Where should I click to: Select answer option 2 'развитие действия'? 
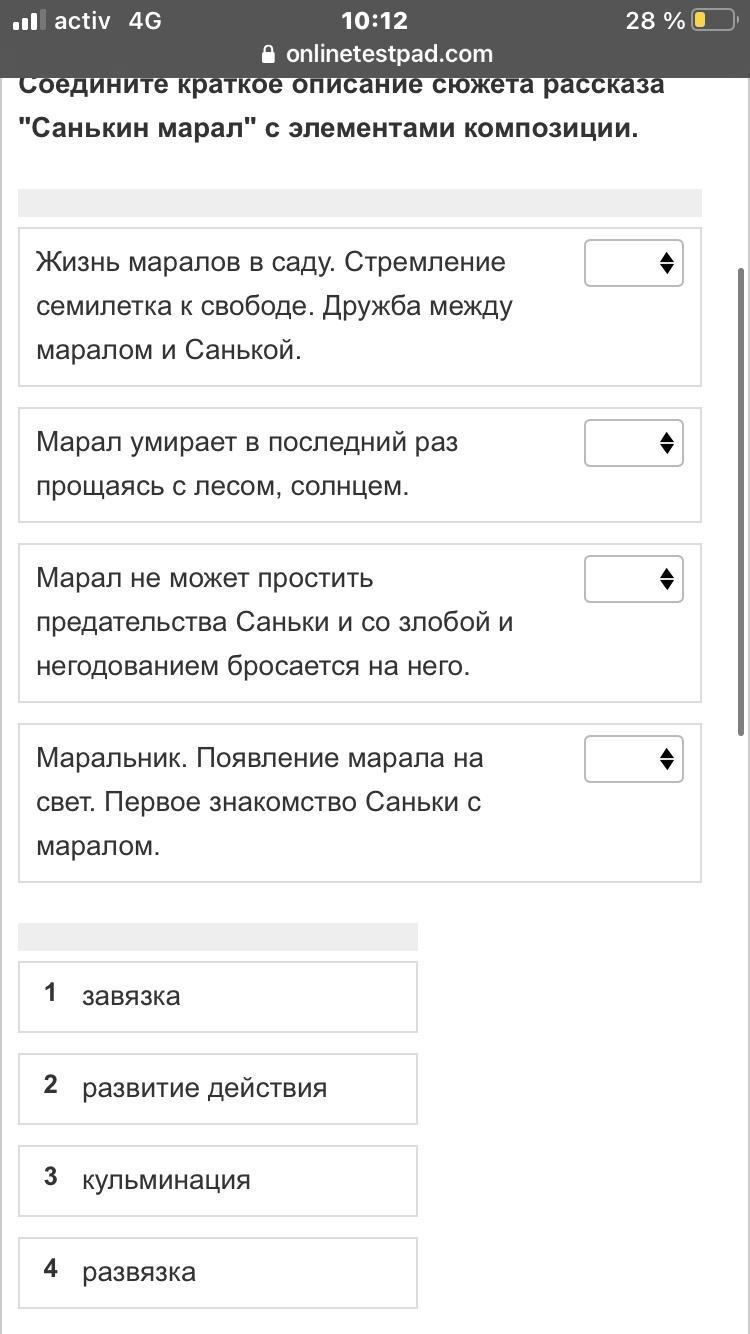coord(217,1088)
